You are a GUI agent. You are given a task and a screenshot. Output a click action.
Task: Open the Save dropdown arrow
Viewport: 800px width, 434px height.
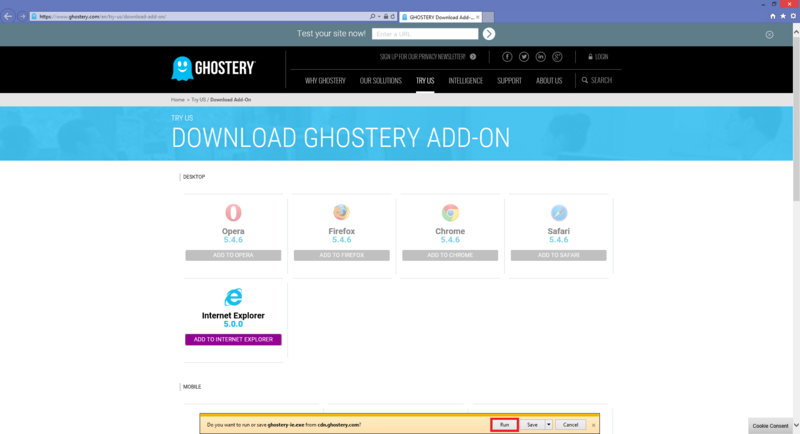click(548, 425)
